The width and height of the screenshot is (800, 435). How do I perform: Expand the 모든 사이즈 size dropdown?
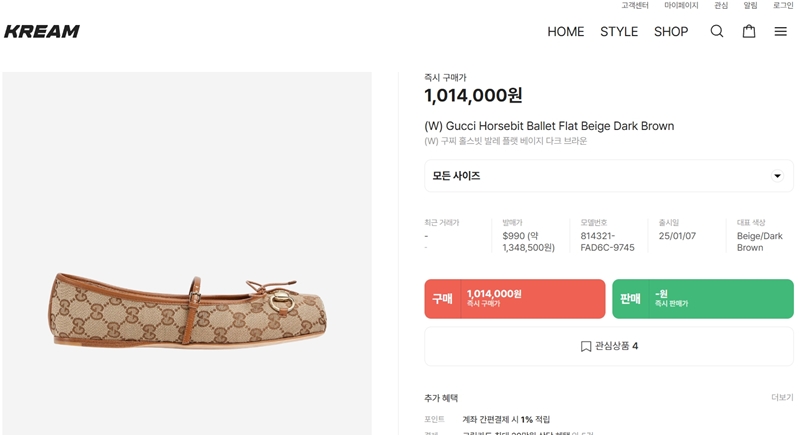click(x=608, y=176)
